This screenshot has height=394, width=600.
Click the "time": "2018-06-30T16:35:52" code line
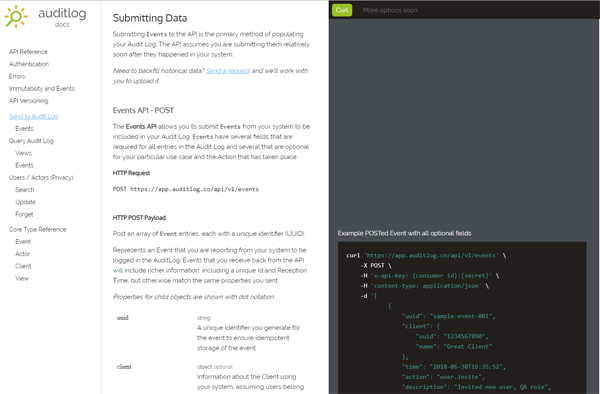pos(454,367)
